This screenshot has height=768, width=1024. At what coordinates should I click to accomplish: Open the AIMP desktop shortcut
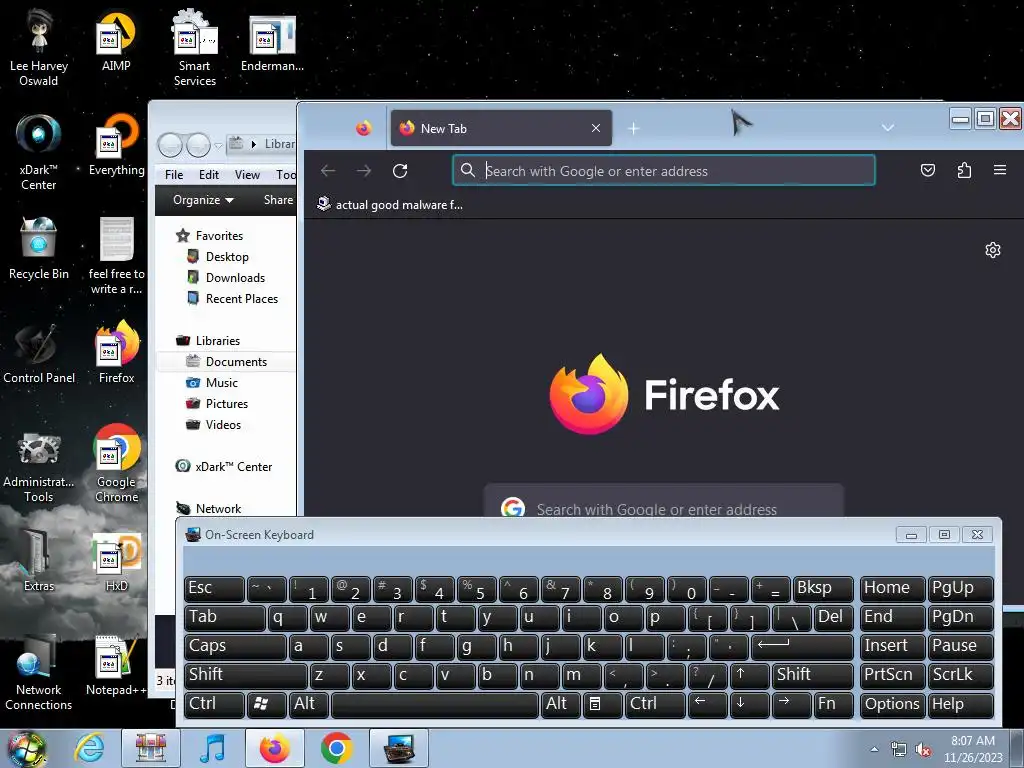click(116, 40)
